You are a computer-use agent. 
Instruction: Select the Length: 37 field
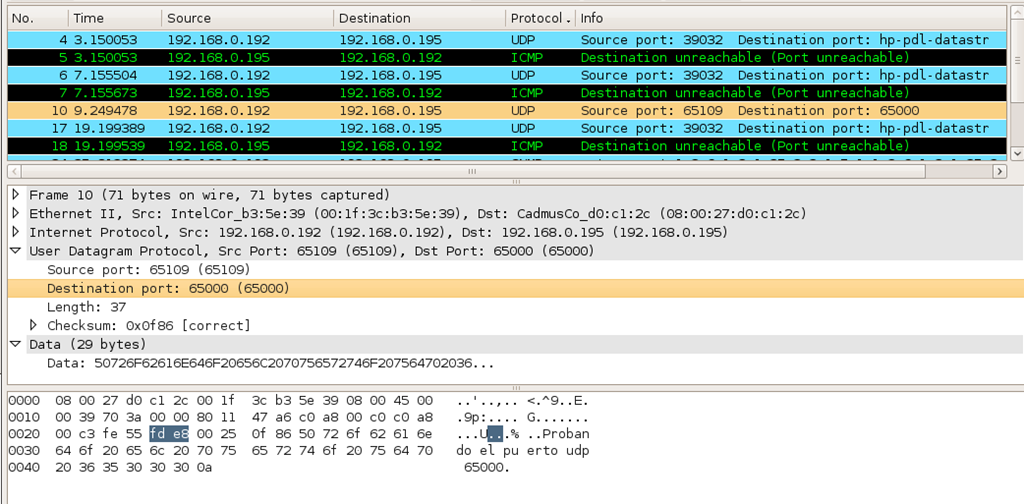click(x=86, y=307)
